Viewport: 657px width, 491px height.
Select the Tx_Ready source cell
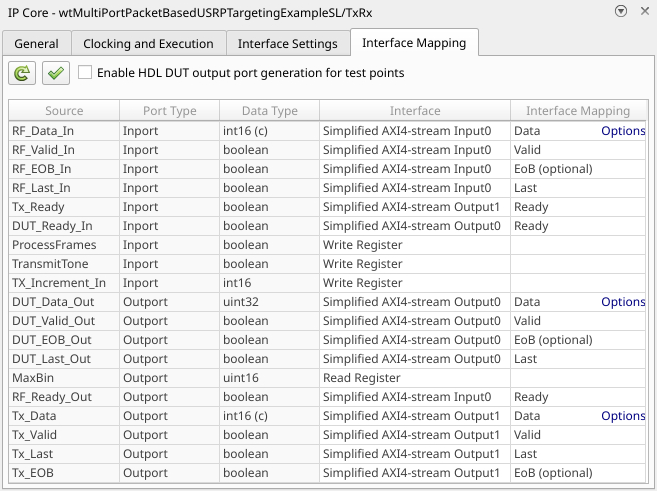[x=64, y=207]
